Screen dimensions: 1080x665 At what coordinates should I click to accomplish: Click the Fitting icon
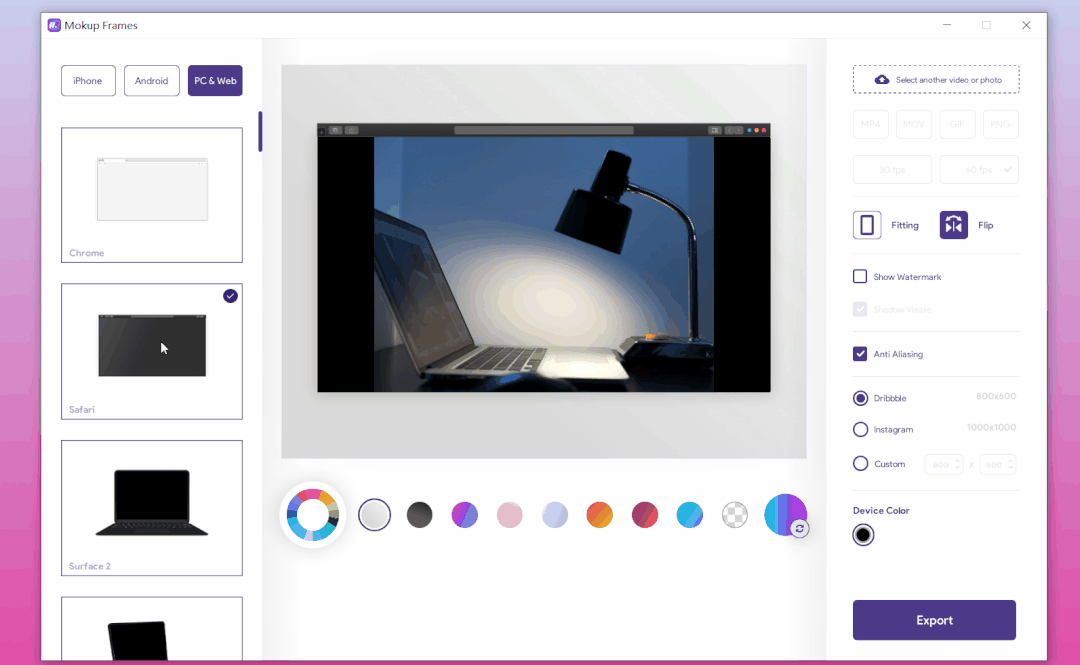click(x=866, y=225)
